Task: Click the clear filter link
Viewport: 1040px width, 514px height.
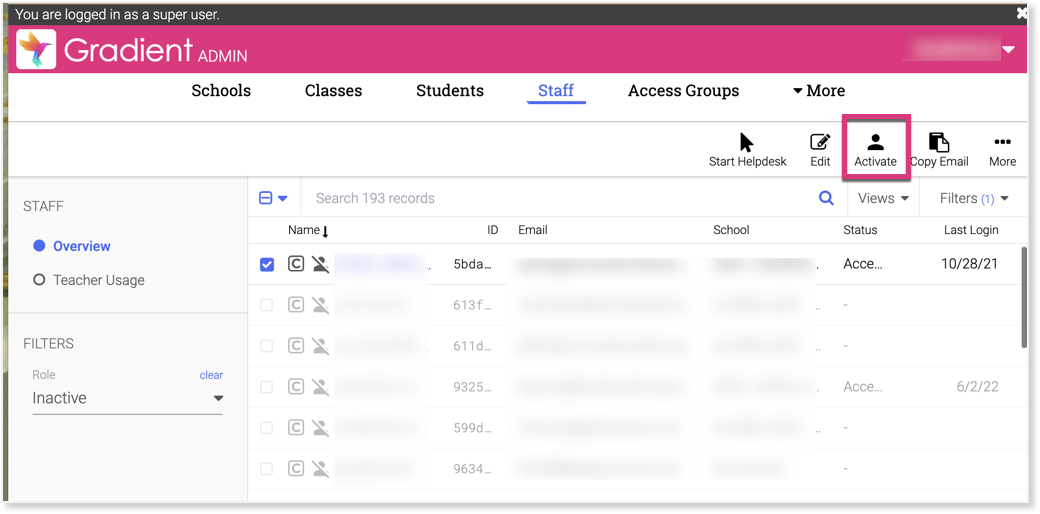Action: pyautogui.click(x=211, y=375)
